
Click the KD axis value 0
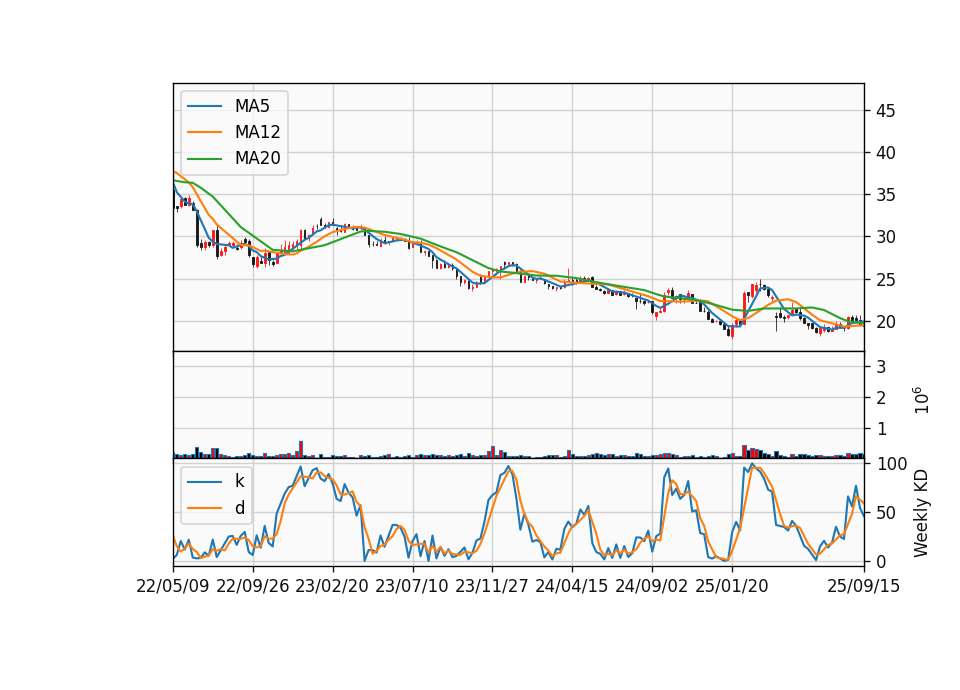tap(882, 561)
